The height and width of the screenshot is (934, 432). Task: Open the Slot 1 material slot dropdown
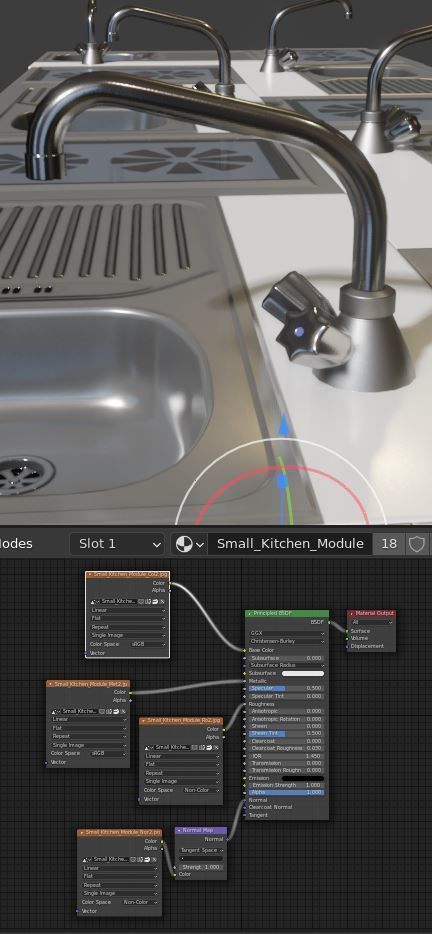click(117, 543)
